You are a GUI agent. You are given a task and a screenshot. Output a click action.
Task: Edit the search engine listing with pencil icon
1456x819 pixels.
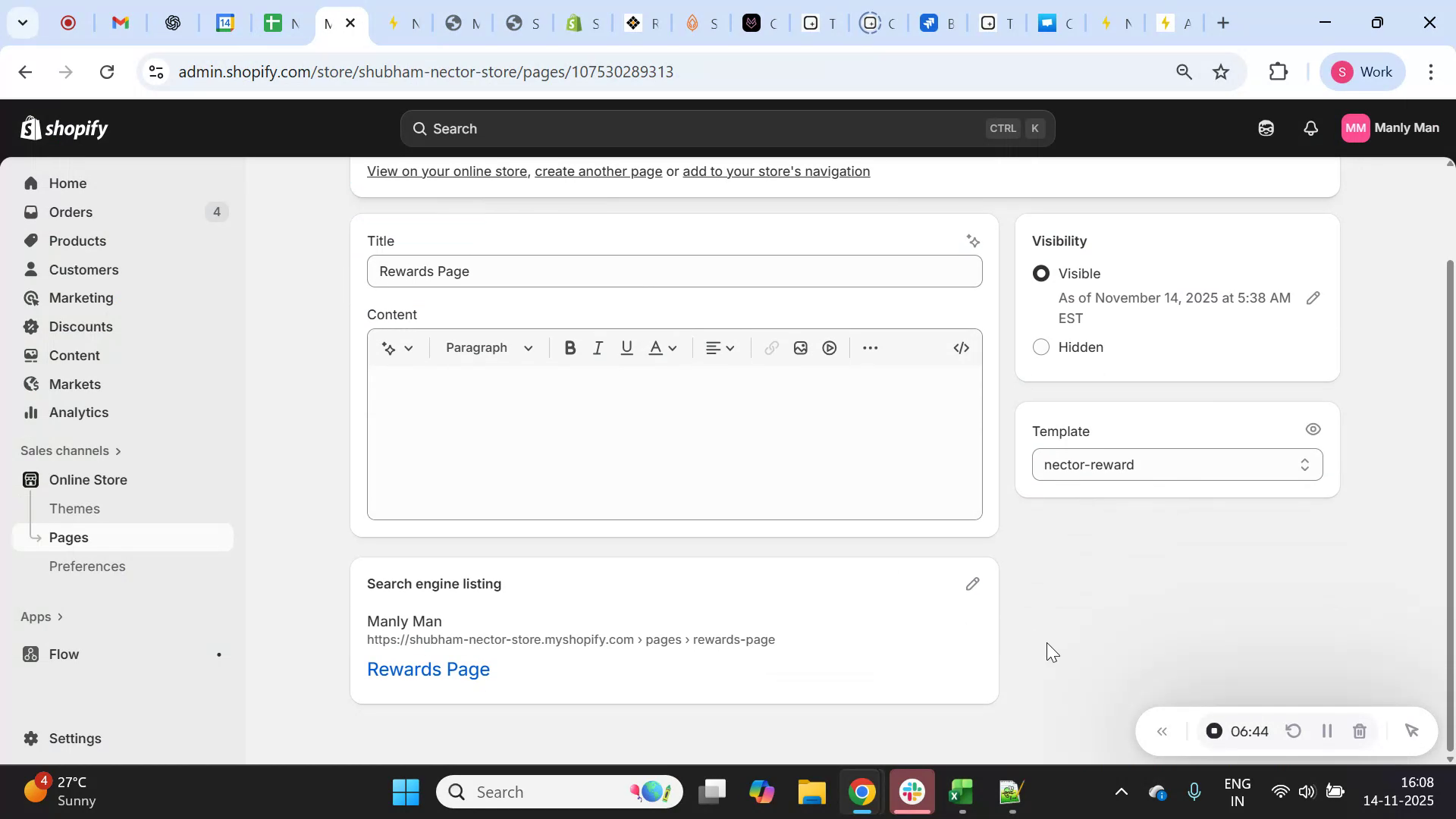tap(973, 584)
